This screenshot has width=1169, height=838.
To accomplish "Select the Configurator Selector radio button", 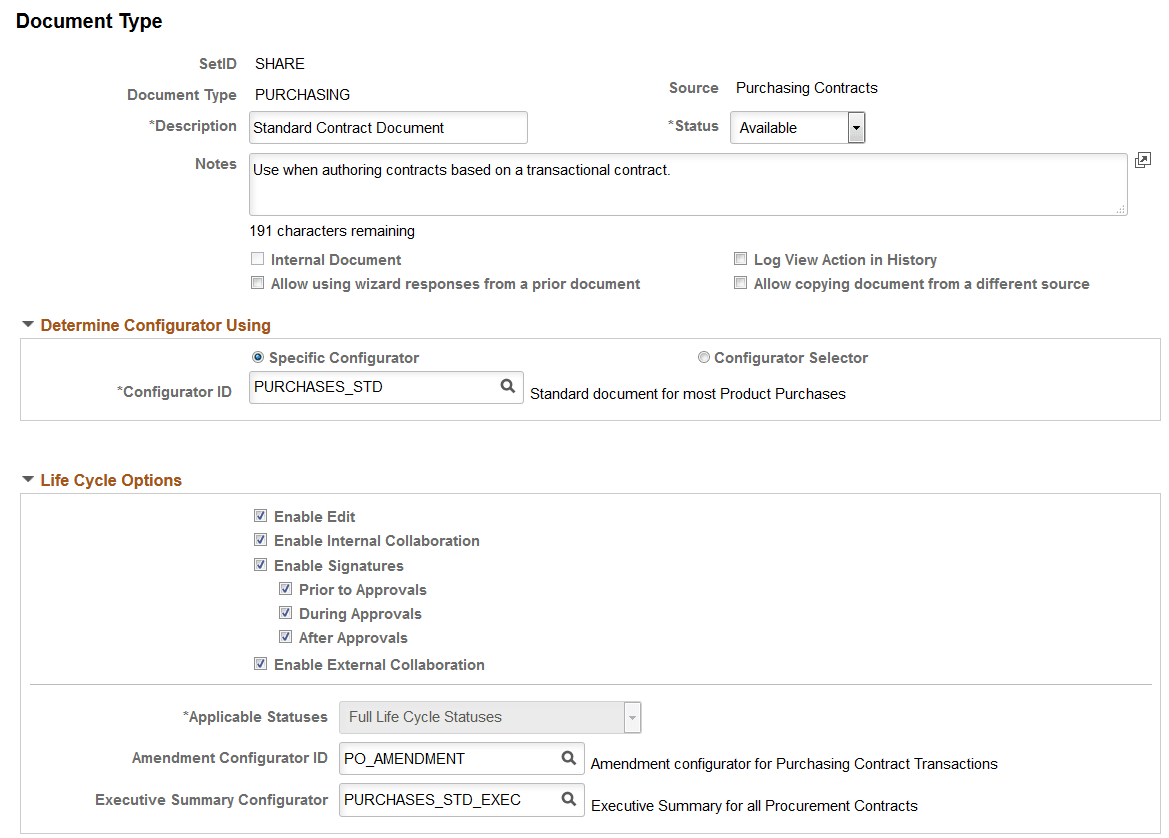I will 704,357.
